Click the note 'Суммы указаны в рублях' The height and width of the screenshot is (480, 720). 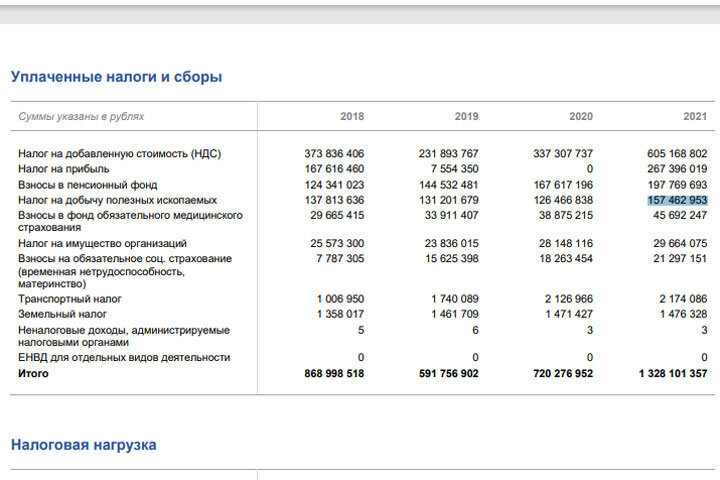(x=81, y=116)
